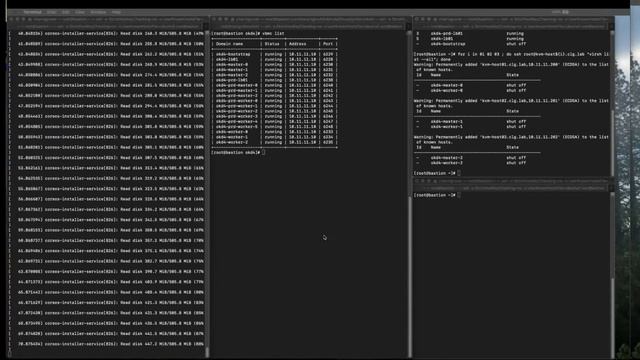This screenshot has width=640, height=360.
Task: Click okd4-master-2 in the virsh list output
Action: pos(447,158)
